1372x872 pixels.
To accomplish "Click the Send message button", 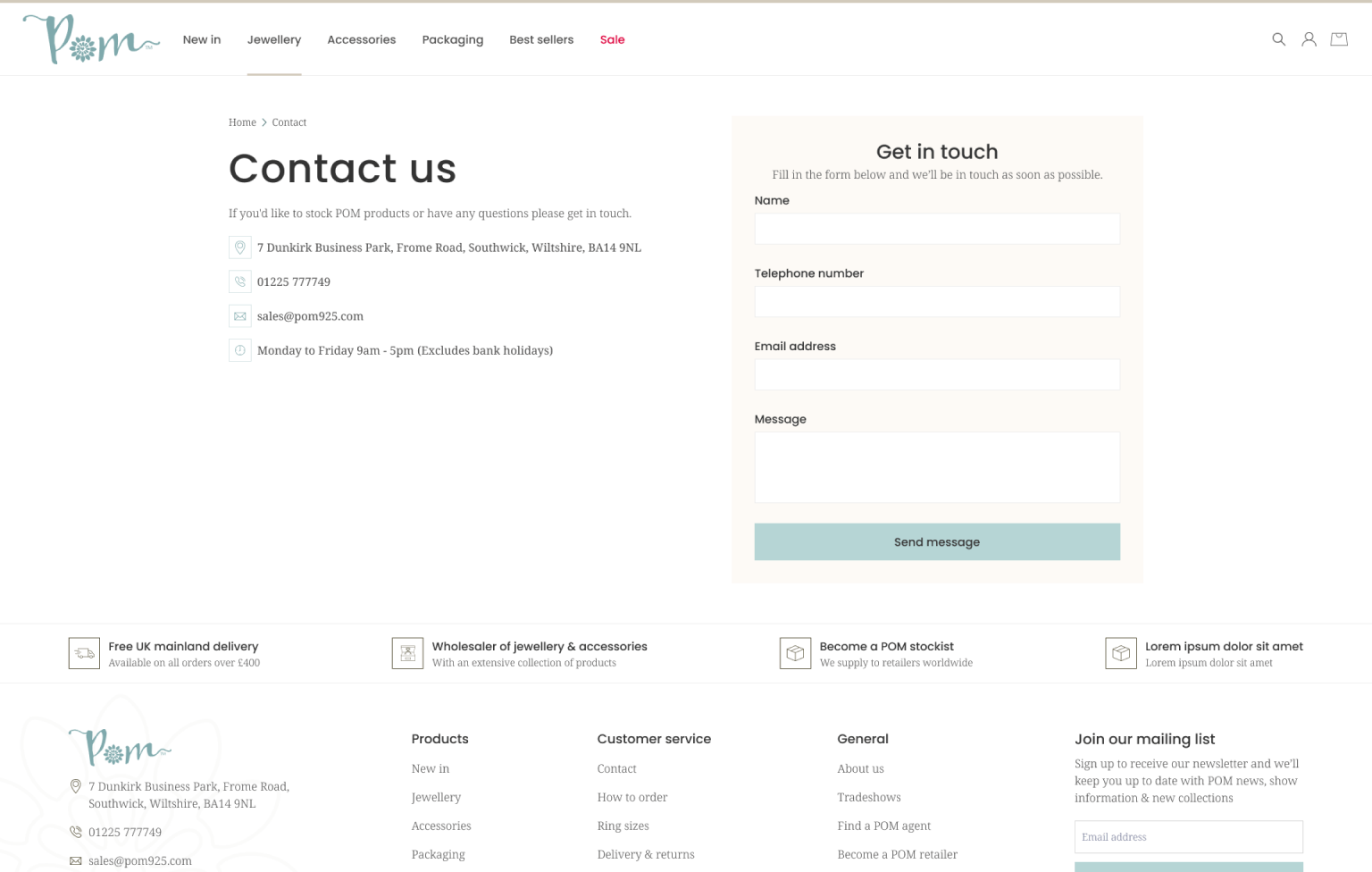I will 937,542.
